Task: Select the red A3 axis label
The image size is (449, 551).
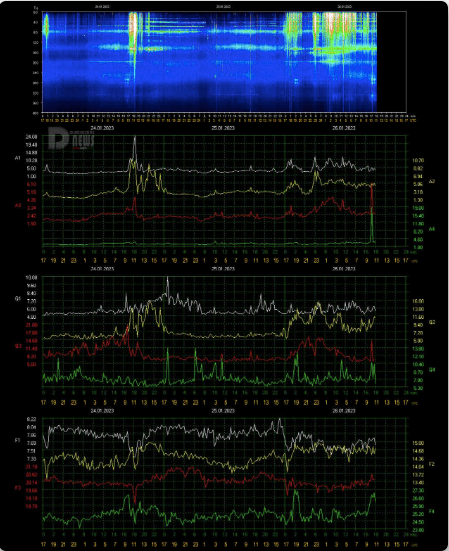Action: click(18, 205)
